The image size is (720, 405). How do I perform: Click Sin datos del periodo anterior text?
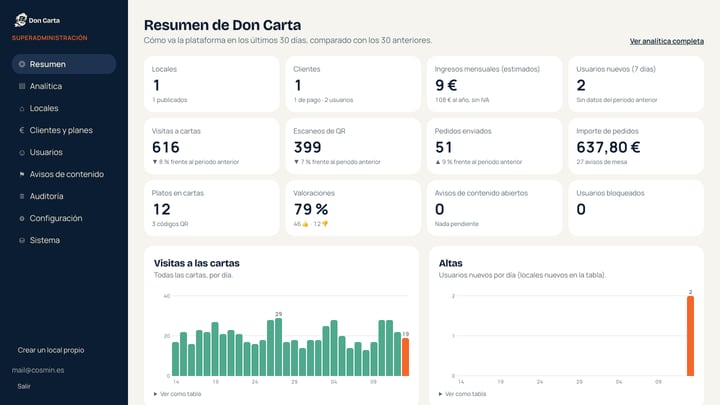coord(617,100)
